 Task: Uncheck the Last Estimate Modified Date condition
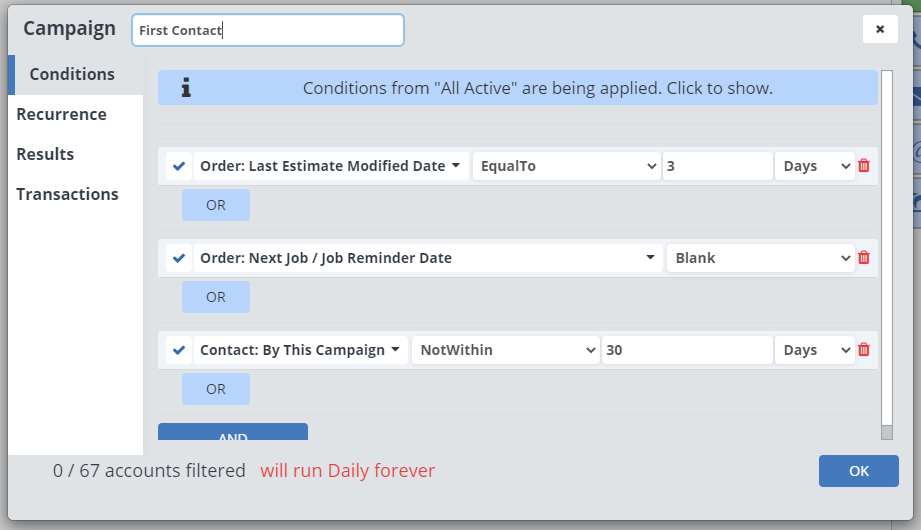[x=179, y=166]
